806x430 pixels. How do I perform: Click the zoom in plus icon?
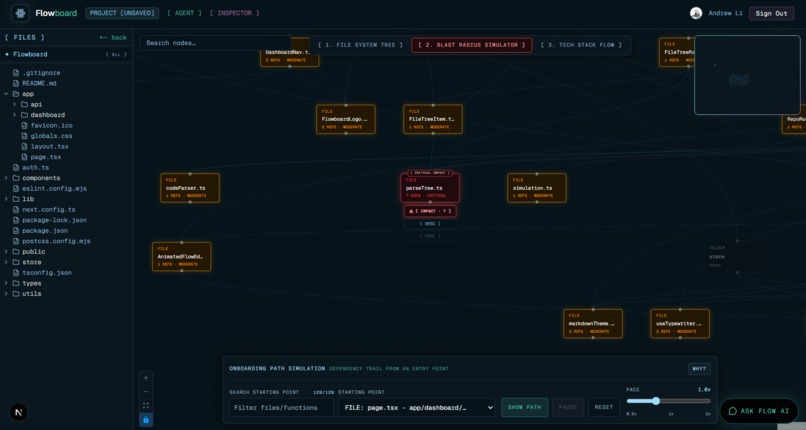146,378
